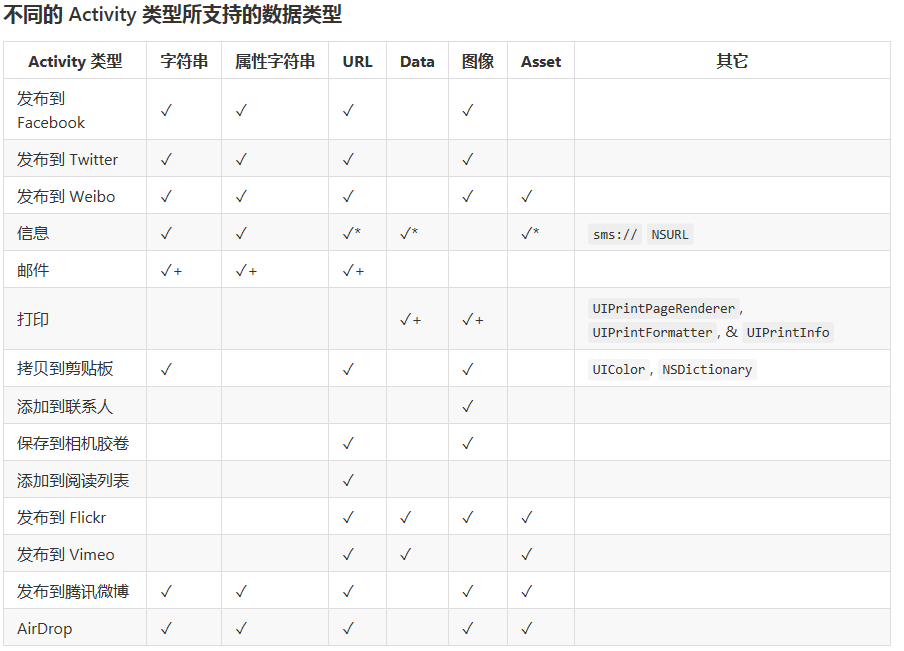The image size is (904, 651).
Task: Select the 添加到联系人 row label
Action: 65,406
